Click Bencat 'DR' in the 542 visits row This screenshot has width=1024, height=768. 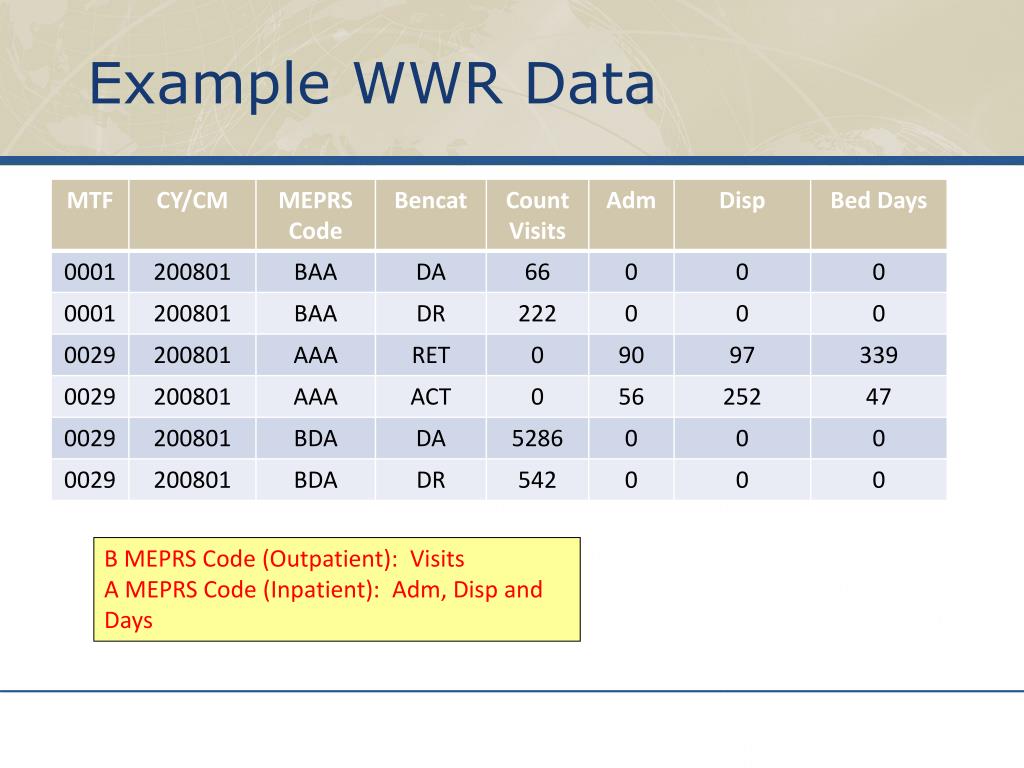[430, 480]
